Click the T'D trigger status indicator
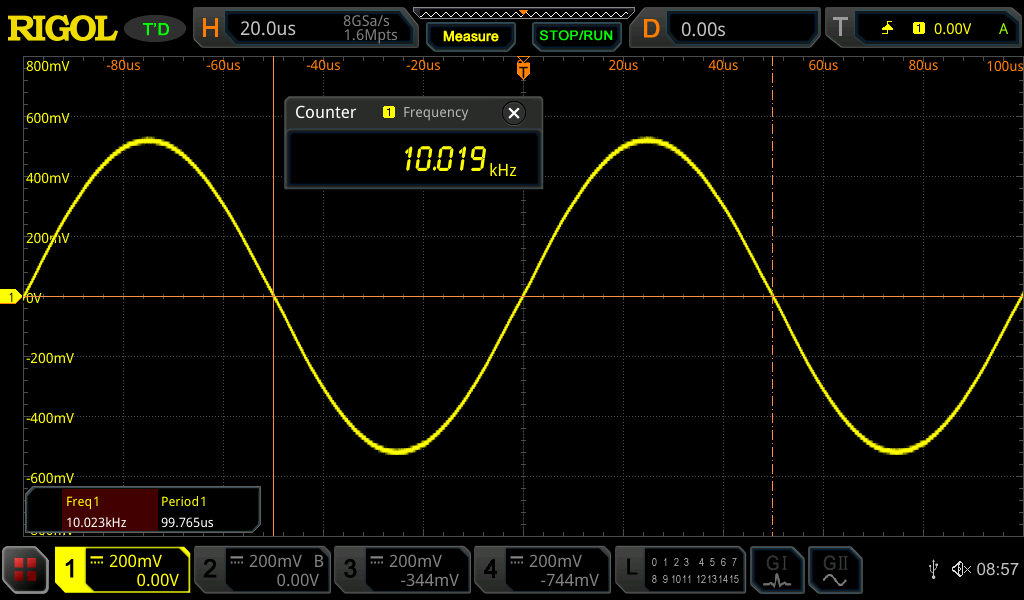This screenshot has width=1024, height=600. (x=156, y=29)
